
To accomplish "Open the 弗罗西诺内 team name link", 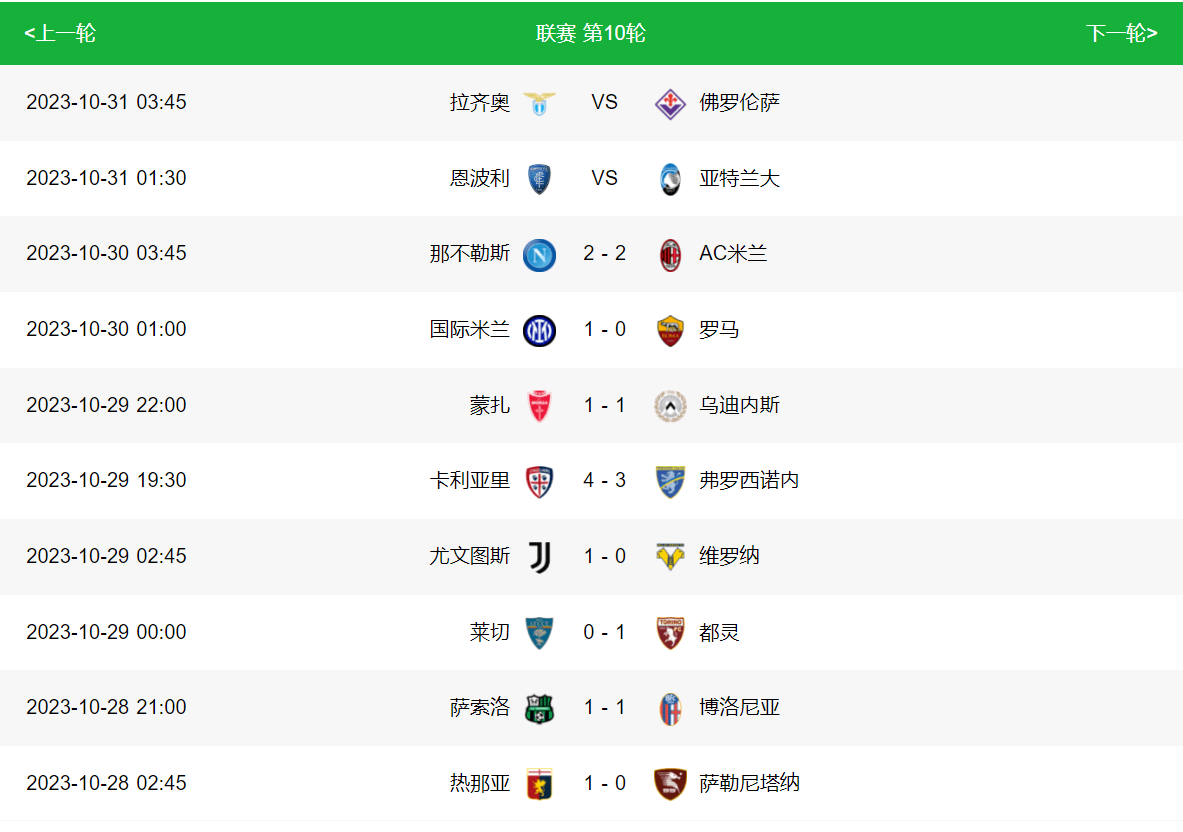I will [749, 481].
